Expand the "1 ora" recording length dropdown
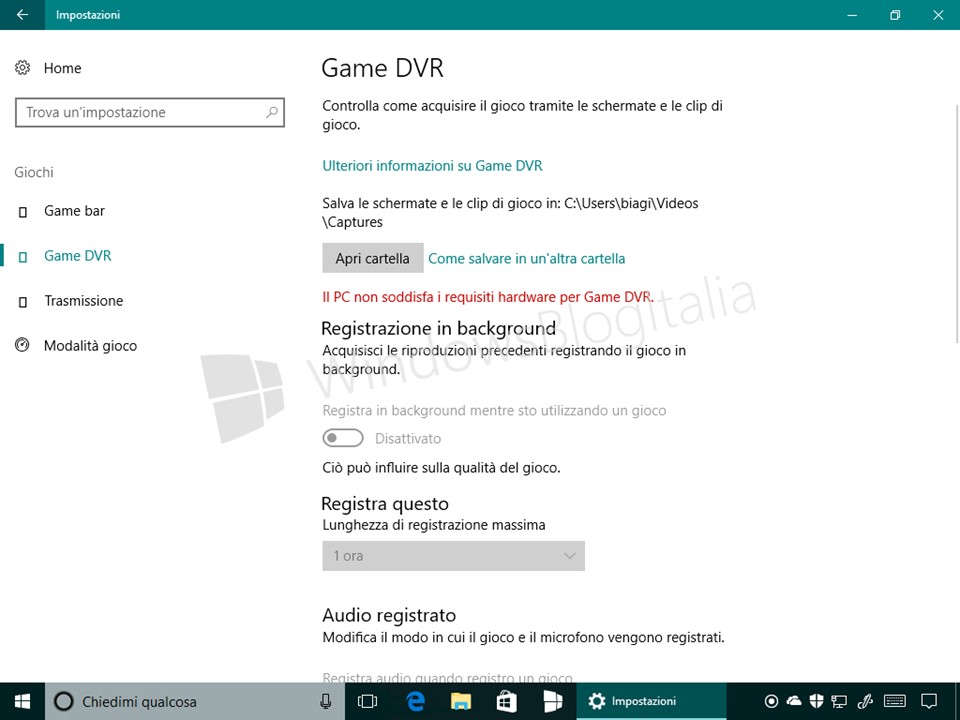The image size is (960, 720). 454,556
